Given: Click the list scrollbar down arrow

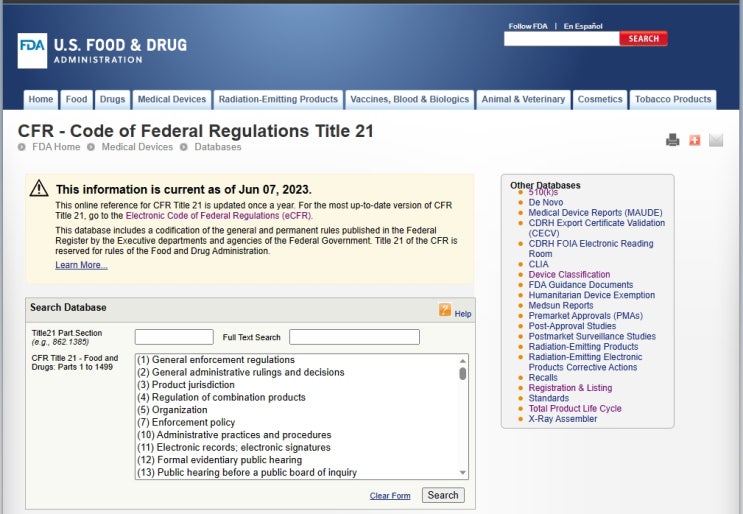Looking at the screenshot, I should 462,472.
